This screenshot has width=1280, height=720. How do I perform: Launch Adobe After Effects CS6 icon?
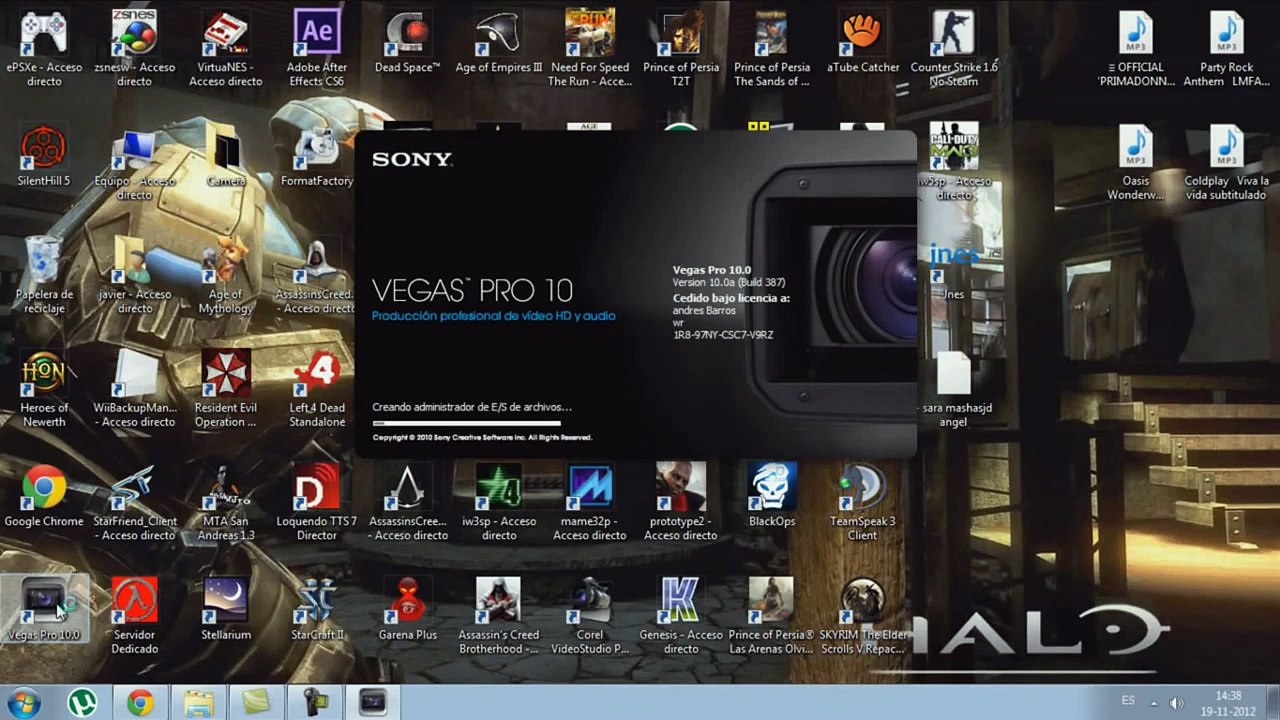coord(317,46)
